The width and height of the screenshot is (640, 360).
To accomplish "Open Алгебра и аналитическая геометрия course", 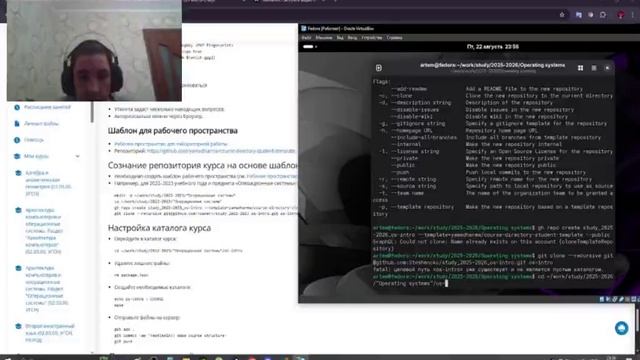I will (x=48, y=183).
